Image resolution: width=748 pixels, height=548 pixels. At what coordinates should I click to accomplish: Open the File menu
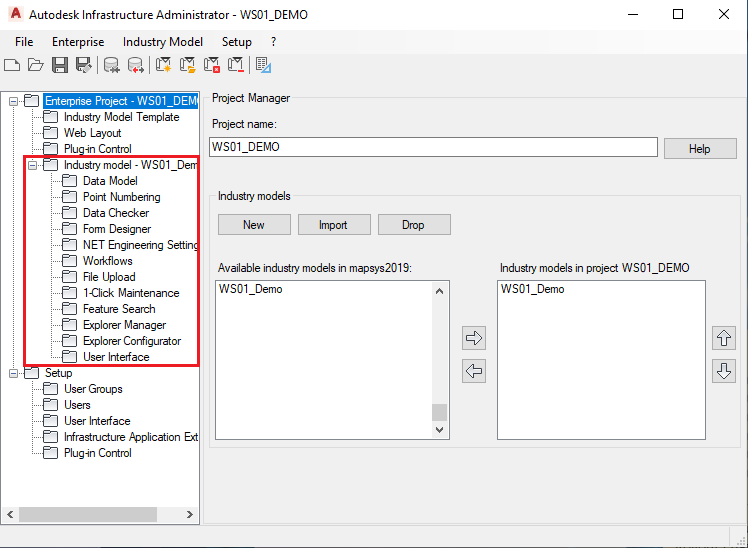[24, 42]
